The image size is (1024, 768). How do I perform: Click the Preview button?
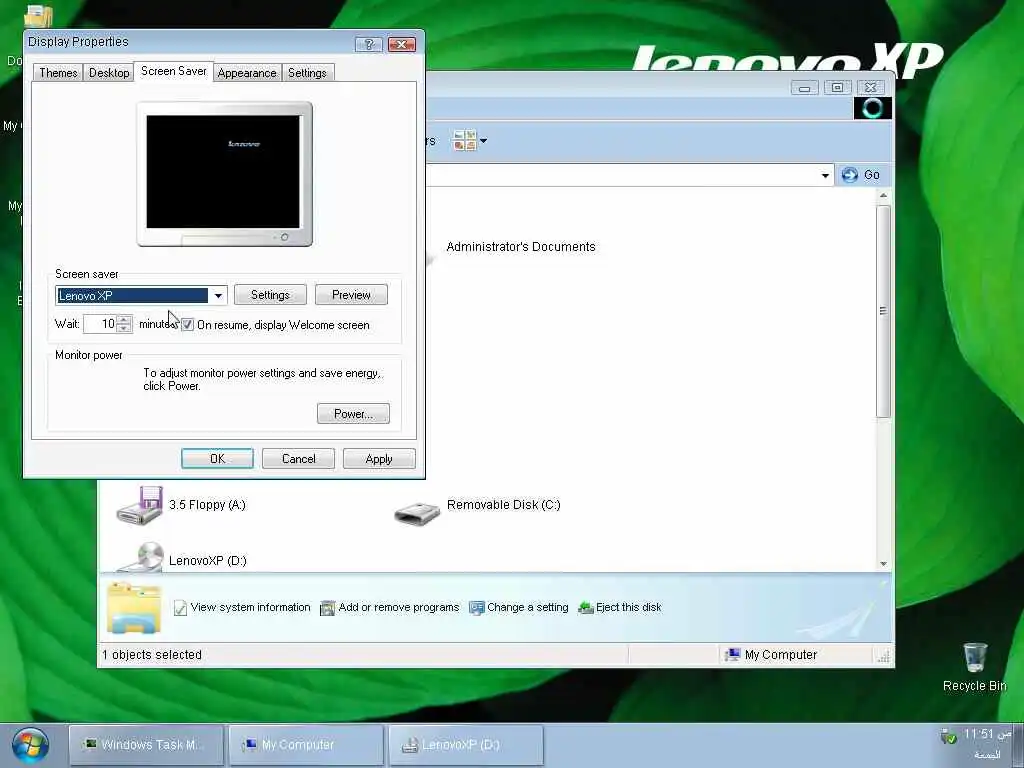tap(351, 295)
